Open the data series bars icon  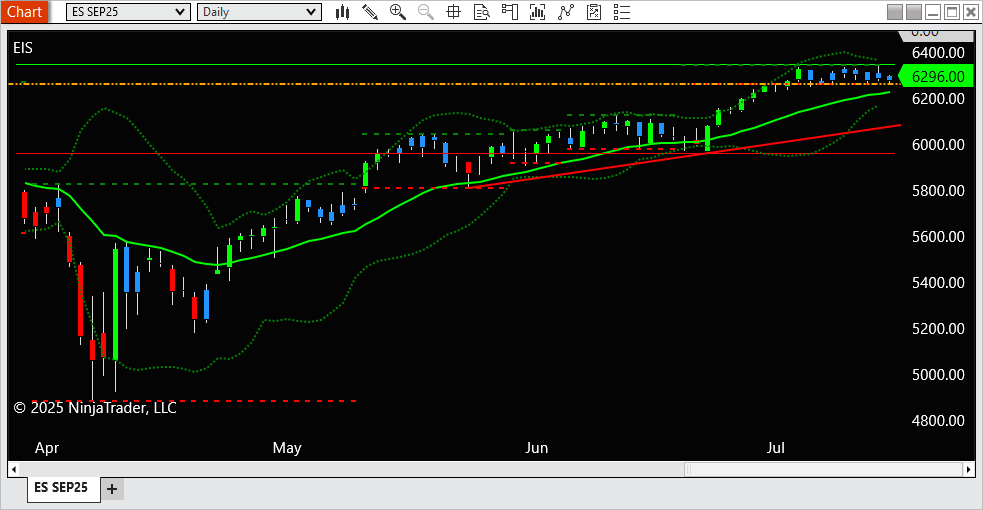click(x=537, y=12)
